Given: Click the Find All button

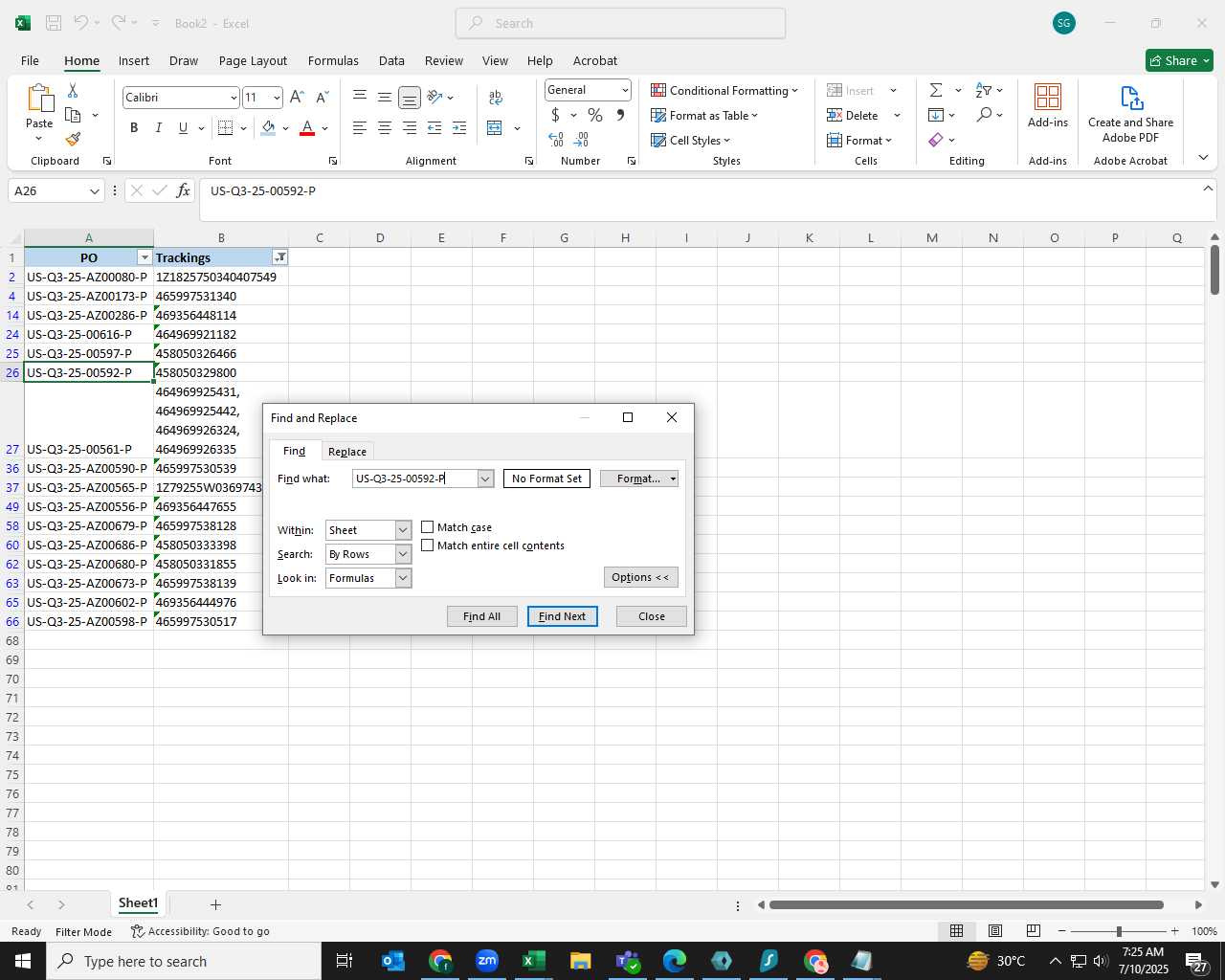Looking at the screenshot, I should [481, 616].
